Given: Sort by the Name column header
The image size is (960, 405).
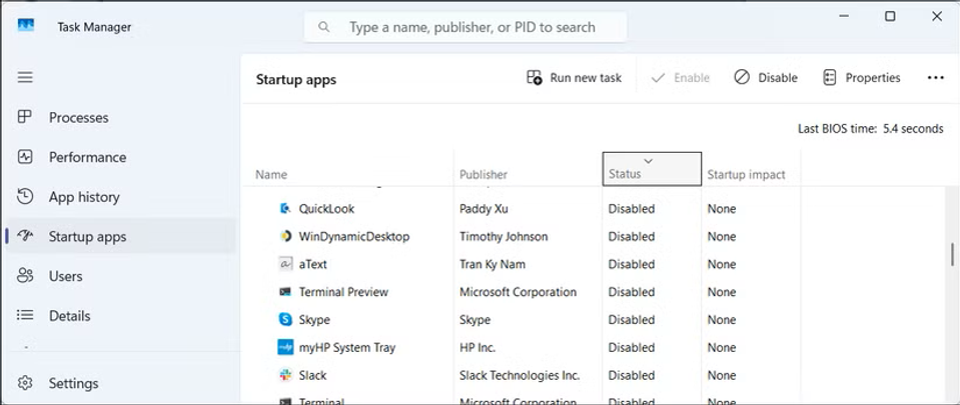Looking at the screenshot, I should [x=271, y=174].
